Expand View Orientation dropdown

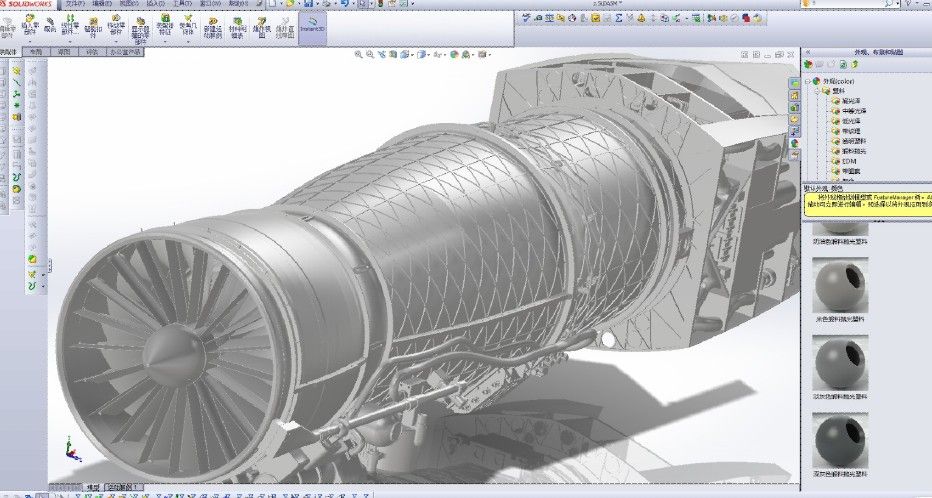pyautogui.click(x=413, y=55)
